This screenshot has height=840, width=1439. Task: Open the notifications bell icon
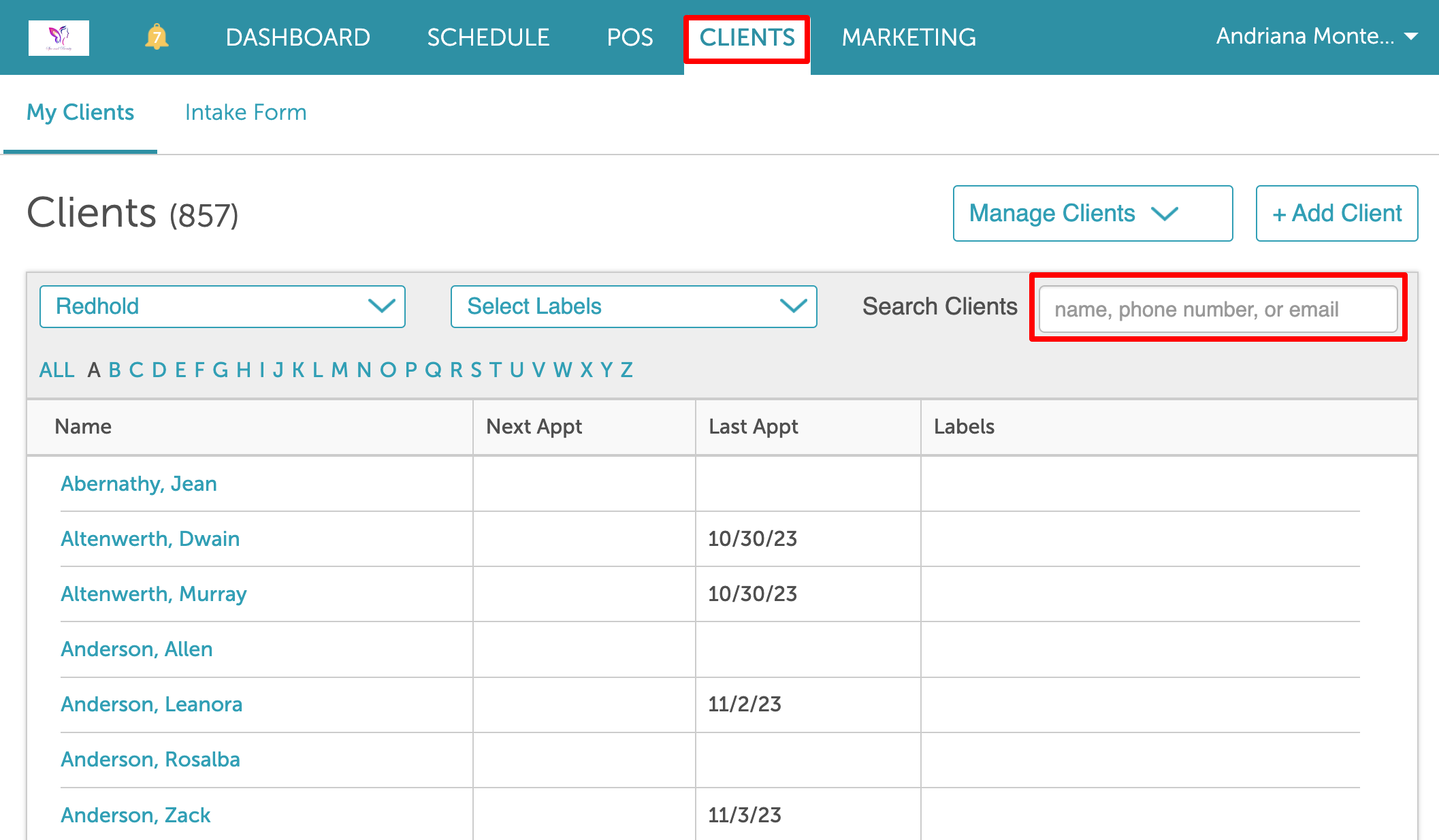(x=157, y=37)
